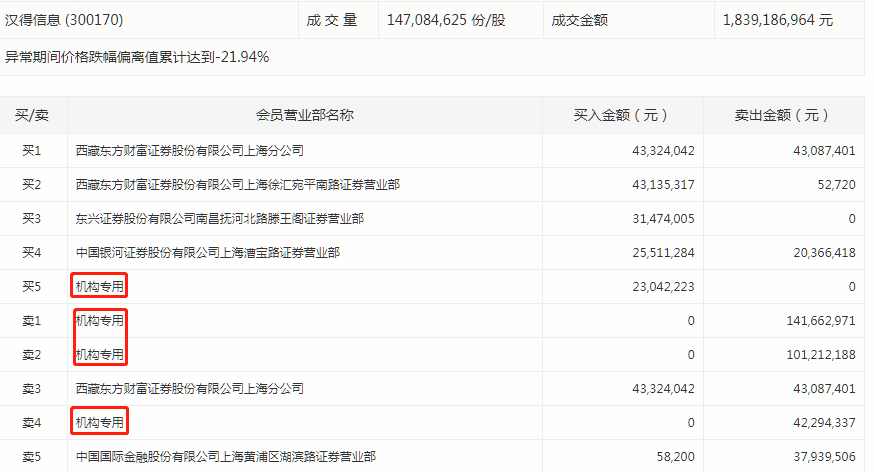
Task: Click 东兴证券南昌抚河北路滕王阁证券营业部
Action: click(x=220, y=218)
